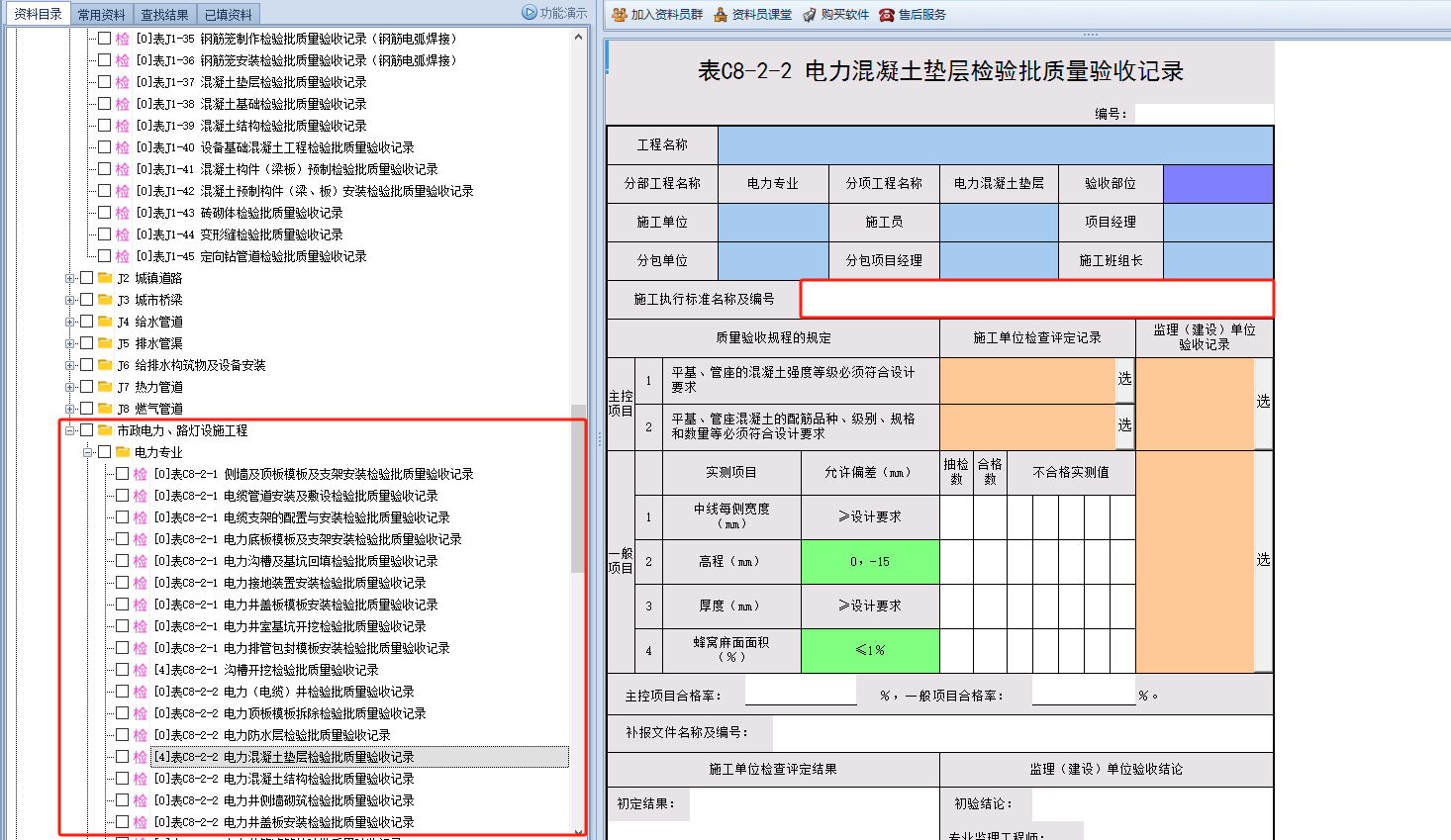1451x840 pixels.
Task: Expand the J2 城镇道路 node
Action: (70, 278)
